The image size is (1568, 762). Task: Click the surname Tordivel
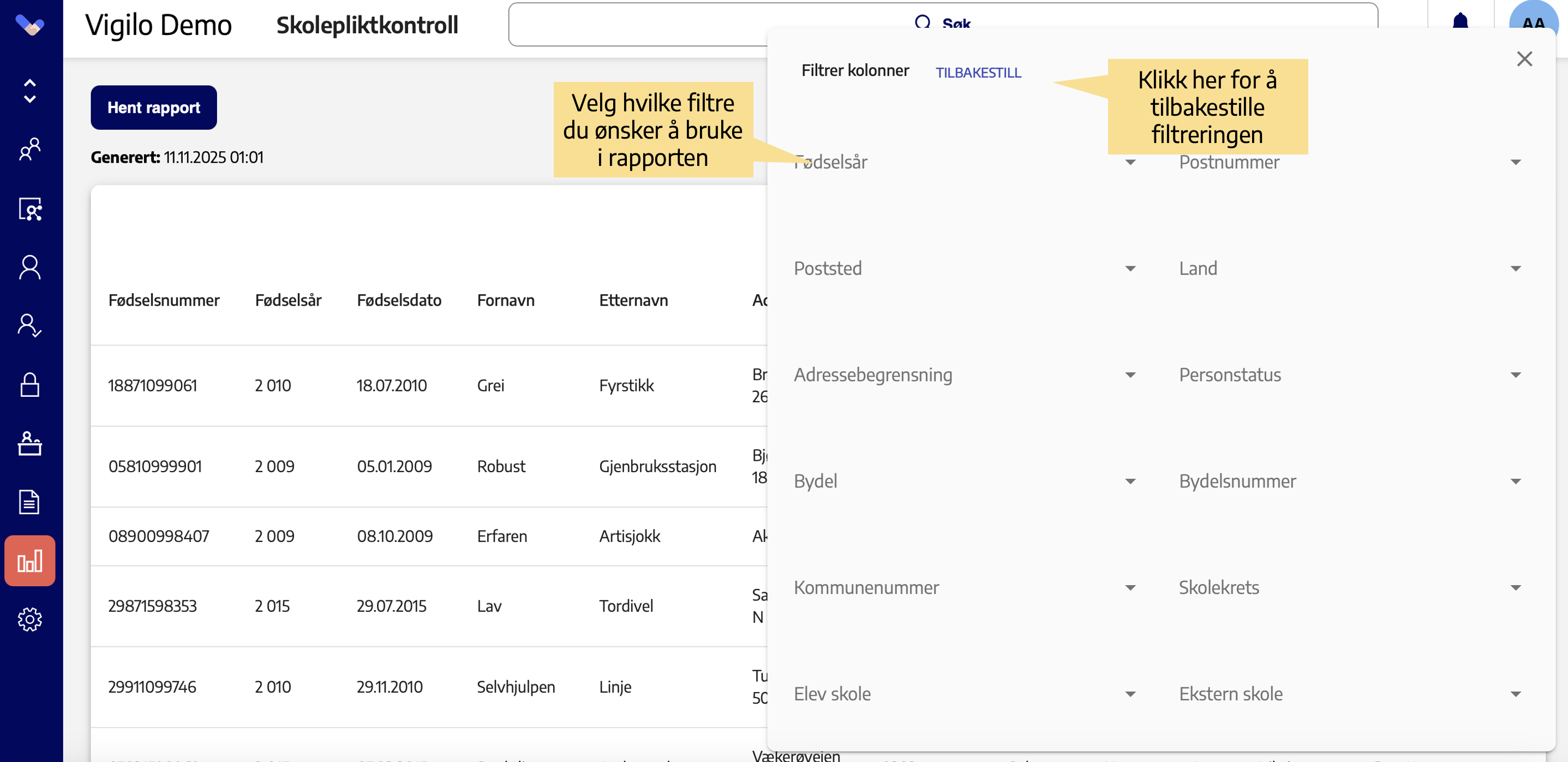(x=626, y=606)
